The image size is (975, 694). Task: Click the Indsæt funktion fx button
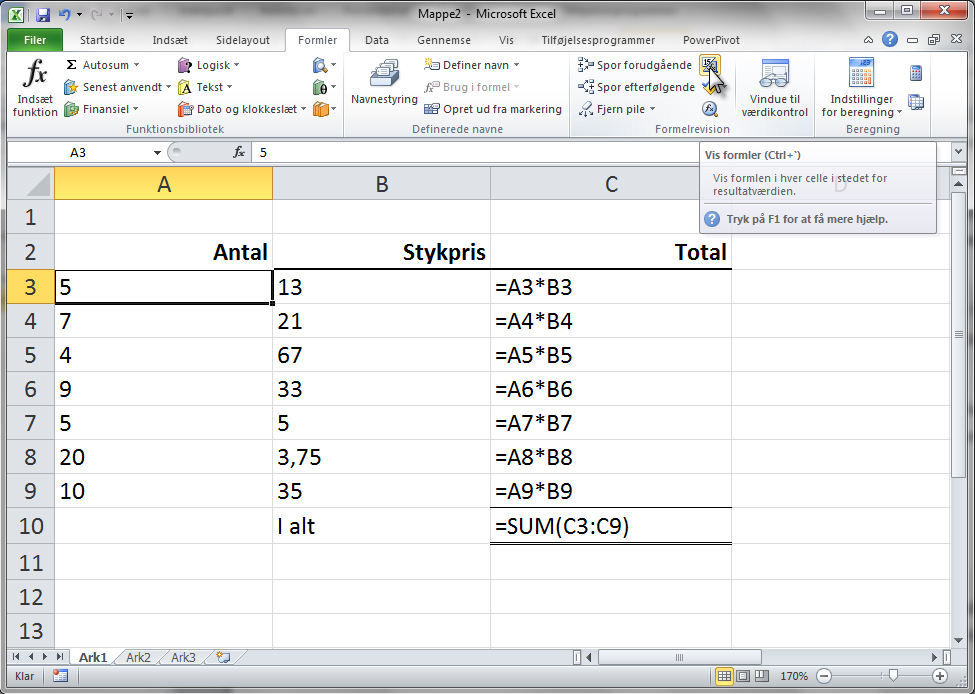(x=35, y=87)
